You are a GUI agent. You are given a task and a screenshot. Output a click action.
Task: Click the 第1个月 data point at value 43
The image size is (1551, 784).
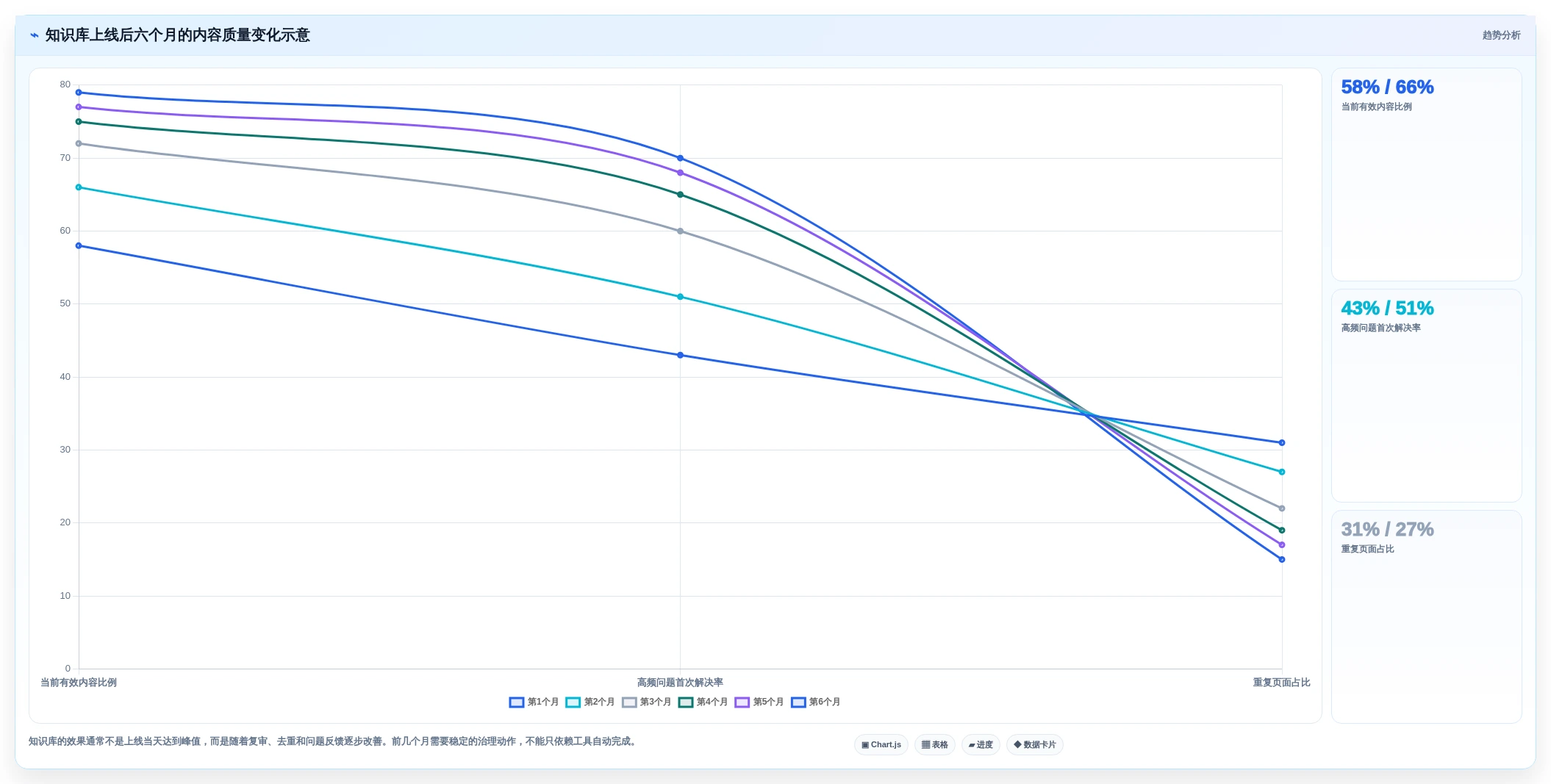click(680, 356)
